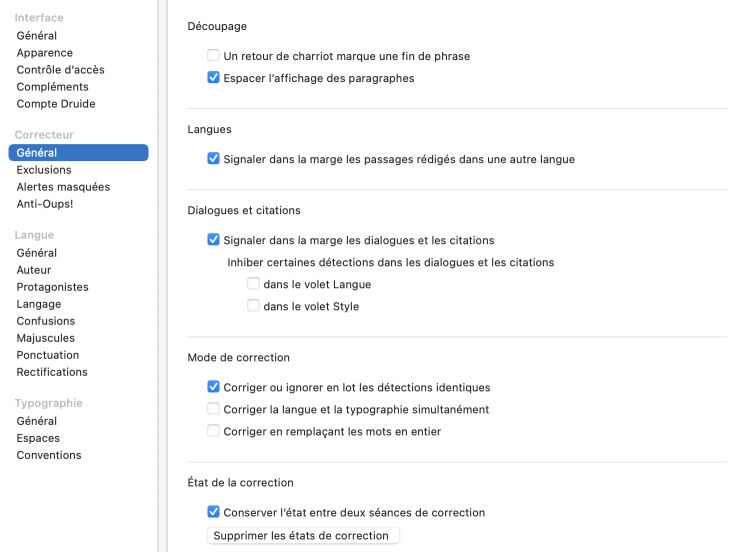Select 'Contrôle d'accès' in the sidebar
Screen dimensions: 746x552
(60, 70)
